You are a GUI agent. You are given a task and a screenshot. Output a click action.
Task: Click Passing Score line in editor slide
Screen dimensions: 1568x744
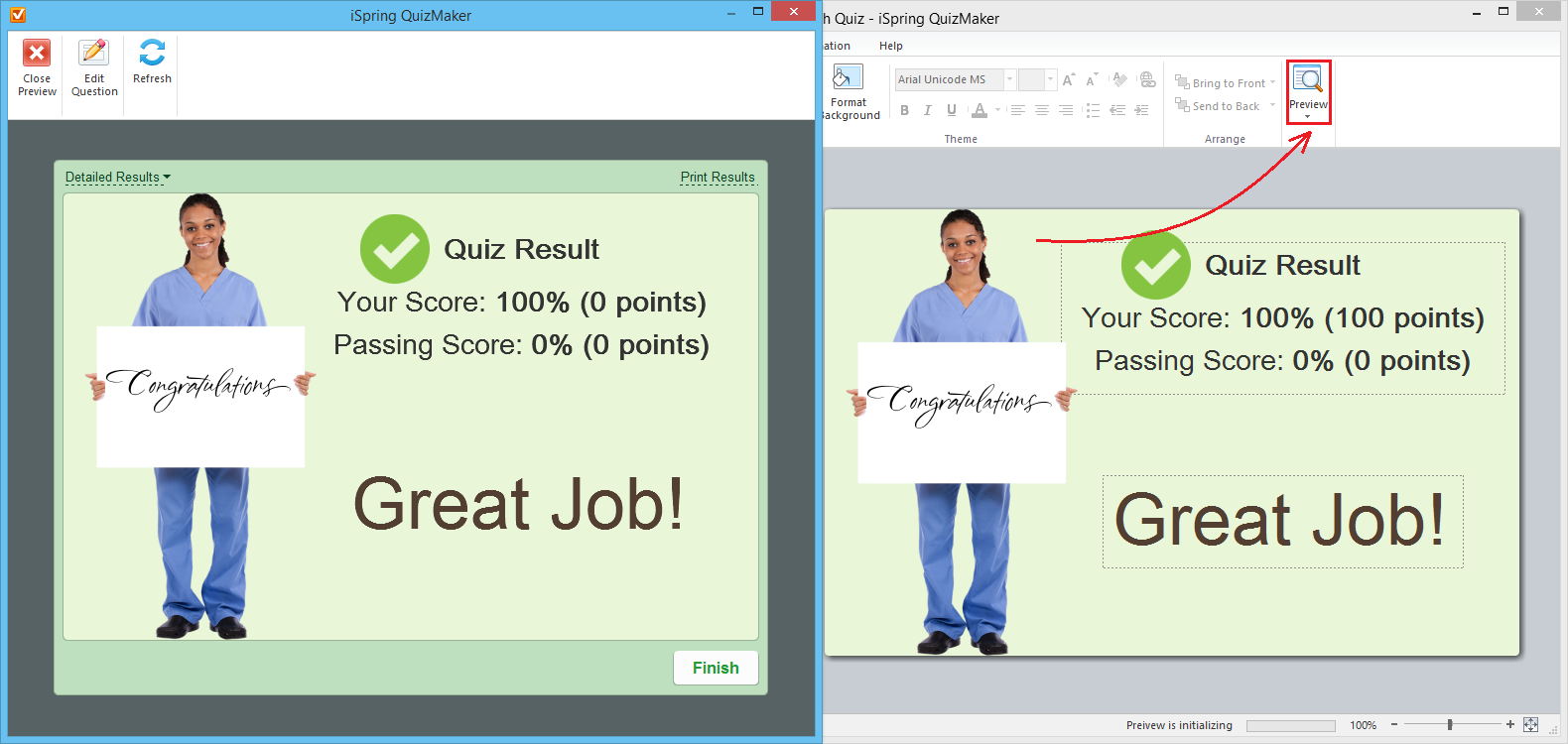coord(1282,360)
